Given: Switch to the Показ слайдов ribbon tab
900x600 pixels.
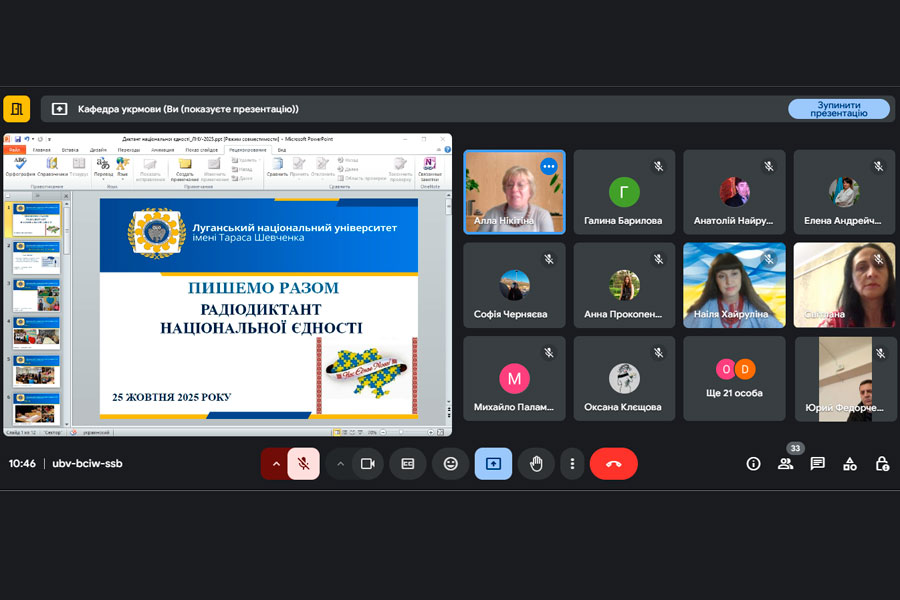Looking at the screenshot, I should point(201,150).
